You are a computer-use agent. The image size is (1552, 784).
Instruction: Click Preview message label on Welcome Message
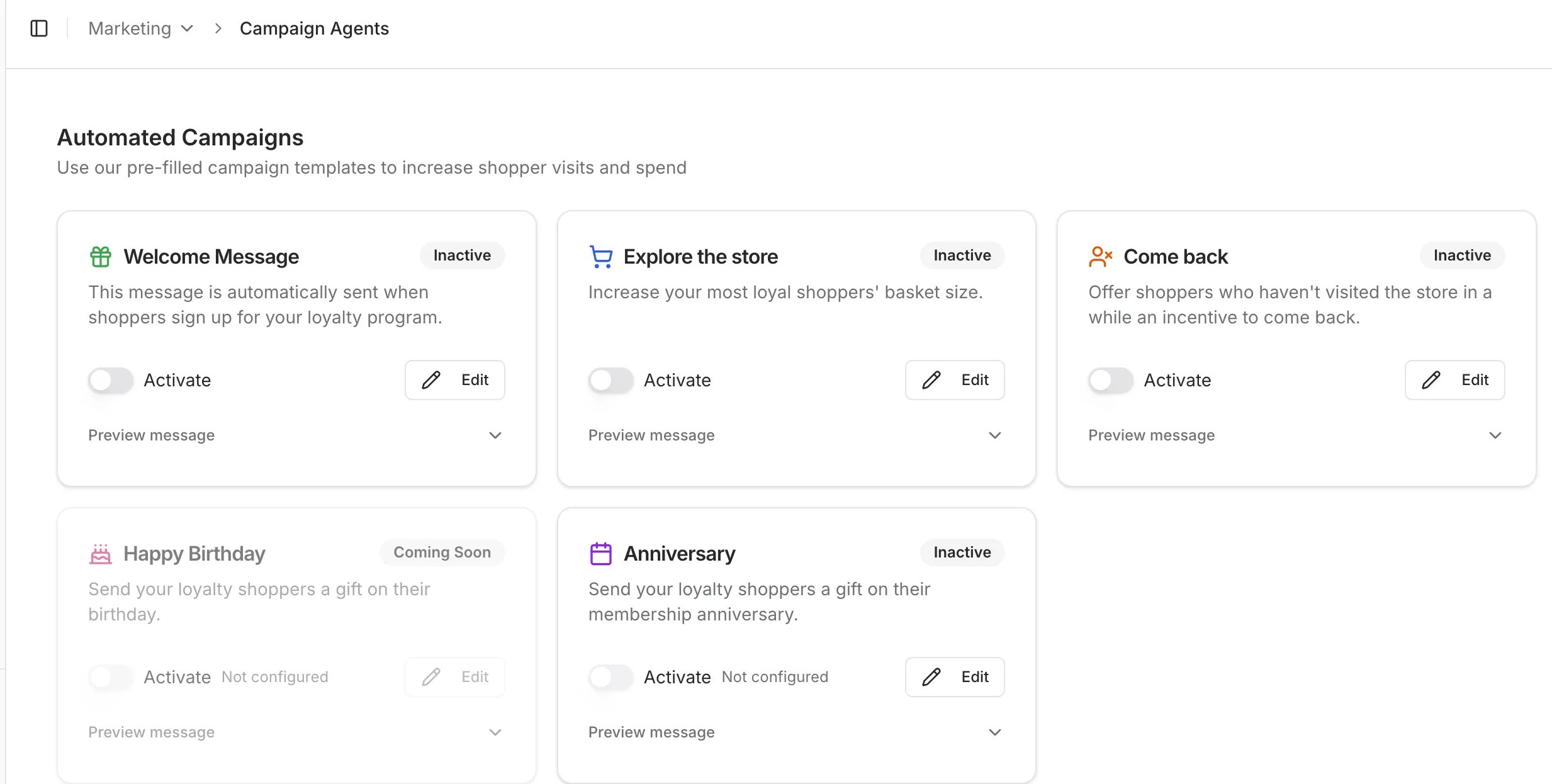(x=151, y=435)
